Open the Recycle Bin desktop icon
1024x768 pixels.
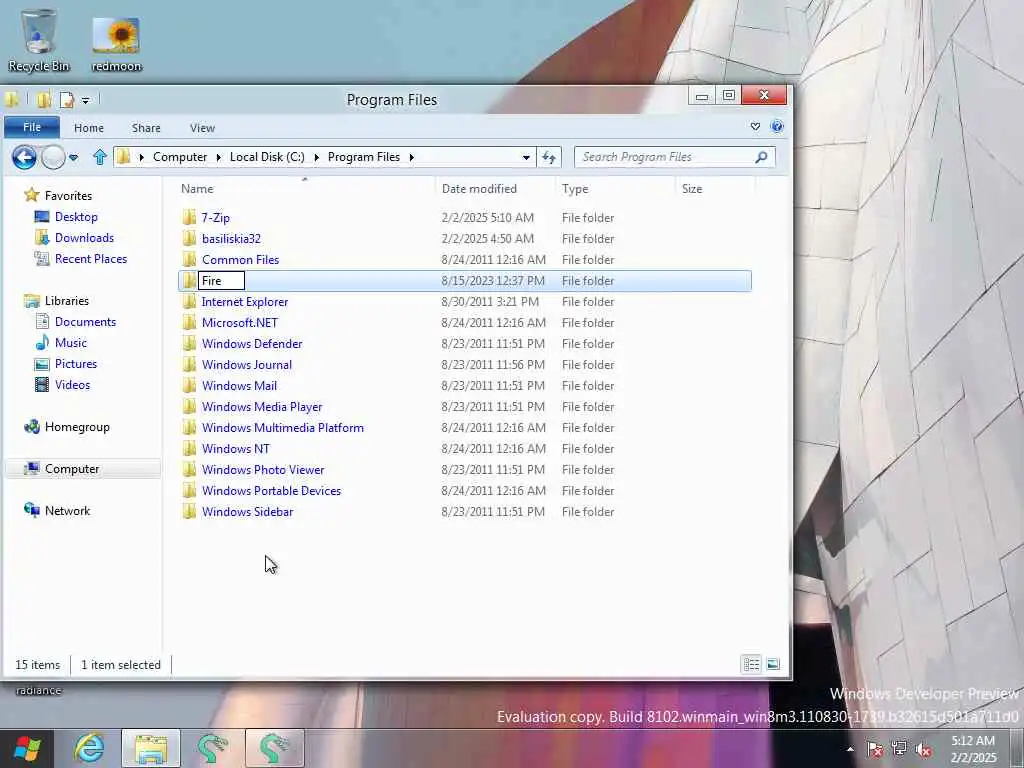point(39,40)
